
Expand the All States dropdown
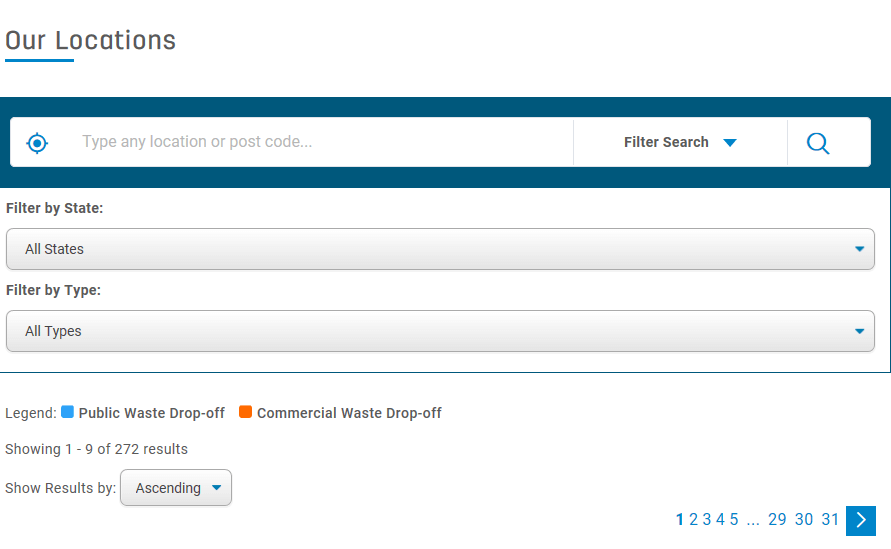[x=440, y=249]
